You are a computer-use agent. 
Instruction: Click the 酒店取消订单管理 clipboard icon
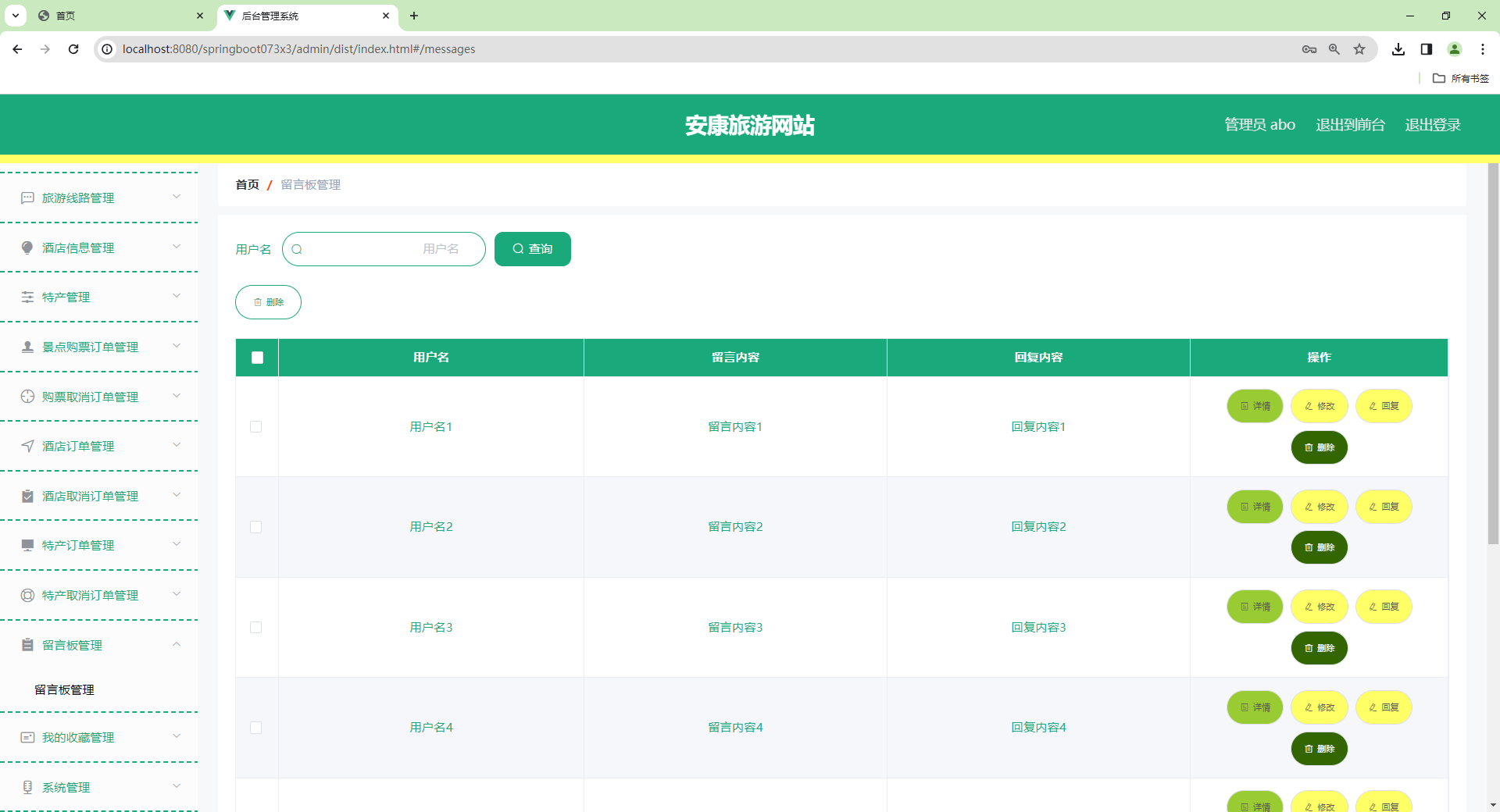tap(27, 496)
